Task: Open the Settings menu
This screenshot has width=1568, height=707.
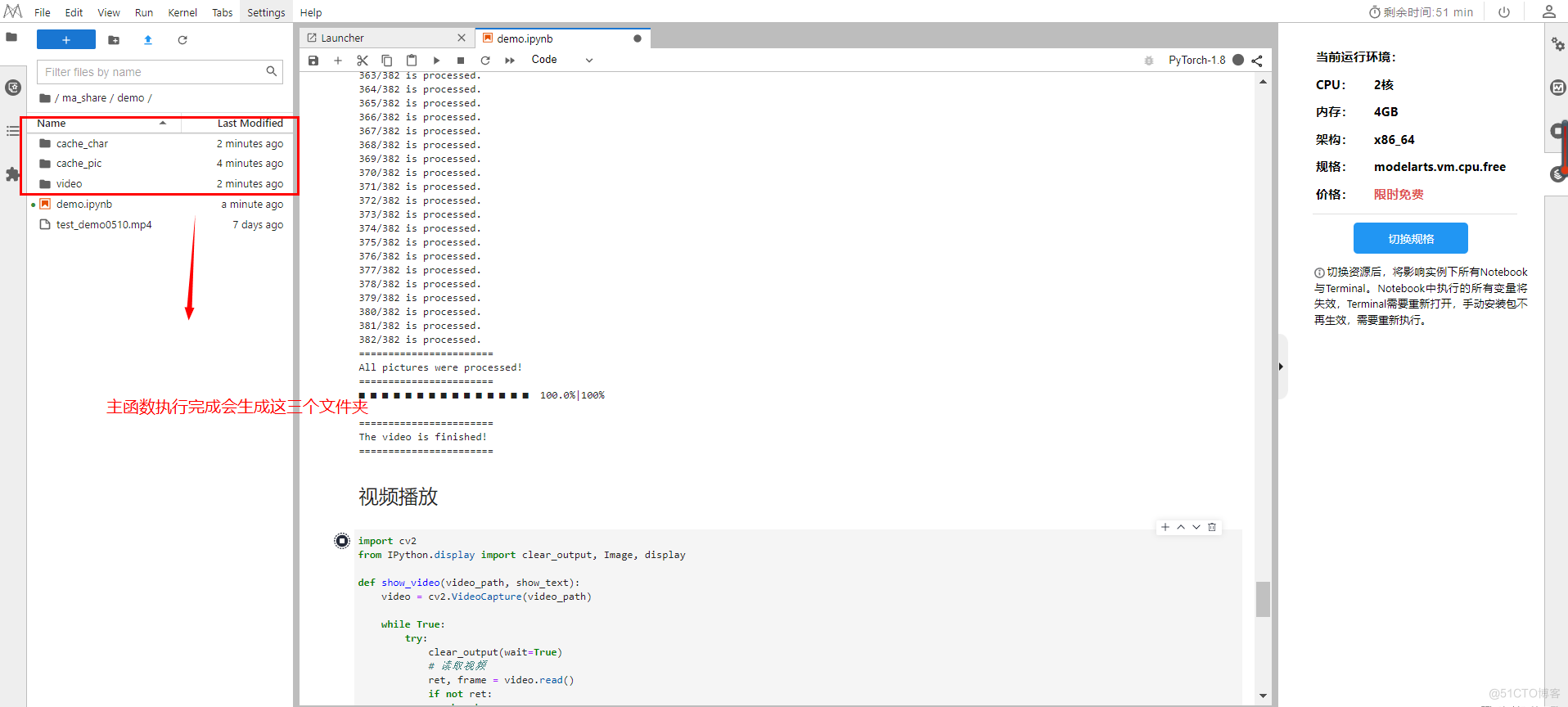Action: click(266, 12)
